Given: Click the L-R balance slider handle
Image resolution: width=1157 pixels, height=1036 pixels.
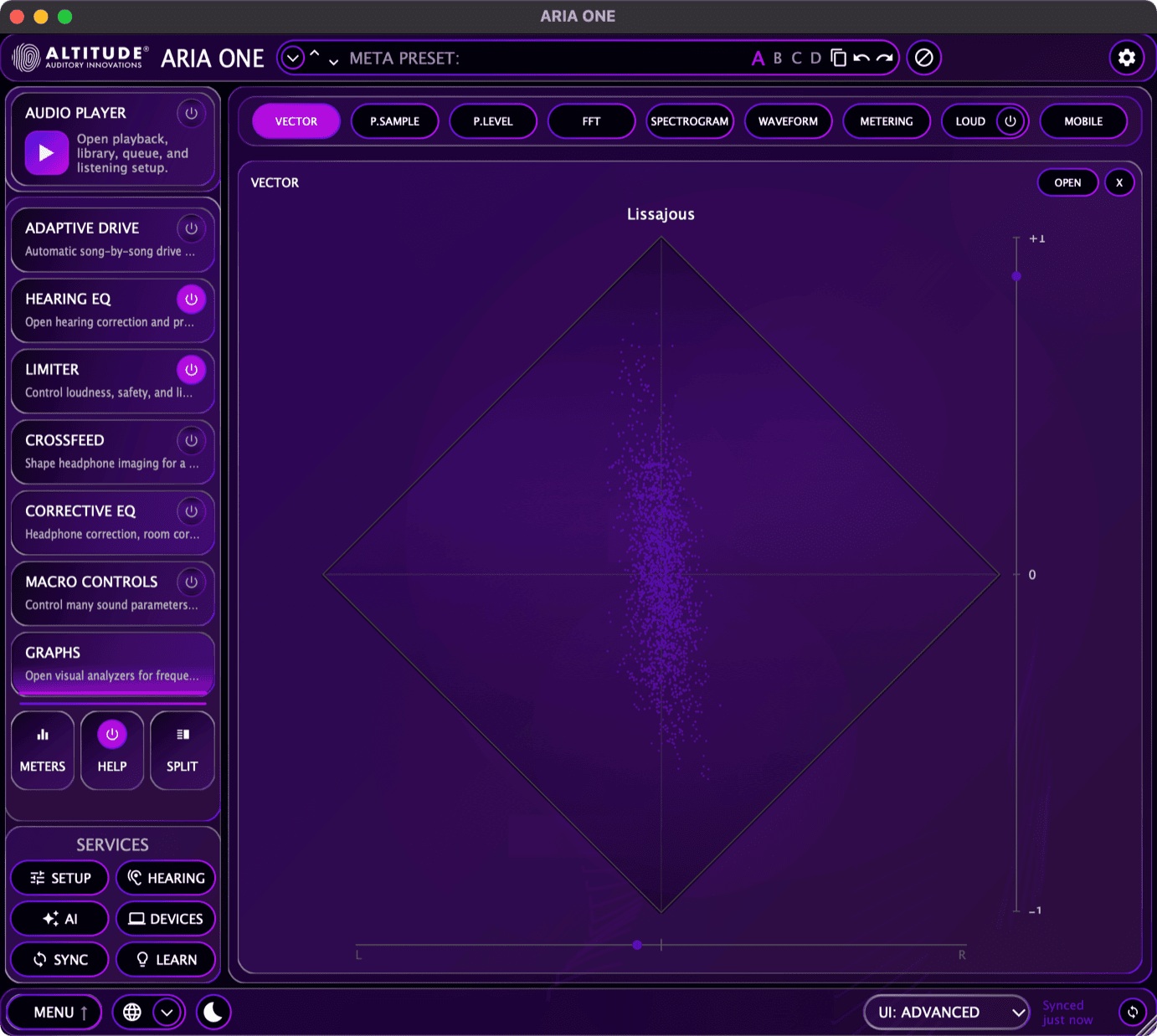Looking at the screenshot, I should point(637,945).
